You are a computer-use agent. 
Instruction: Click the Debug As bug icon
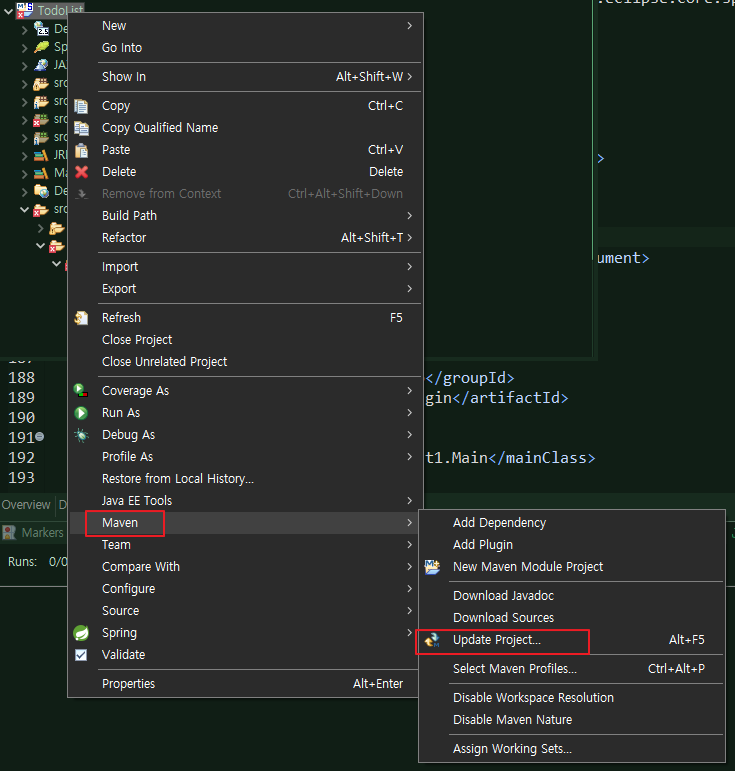pos(81,435)
